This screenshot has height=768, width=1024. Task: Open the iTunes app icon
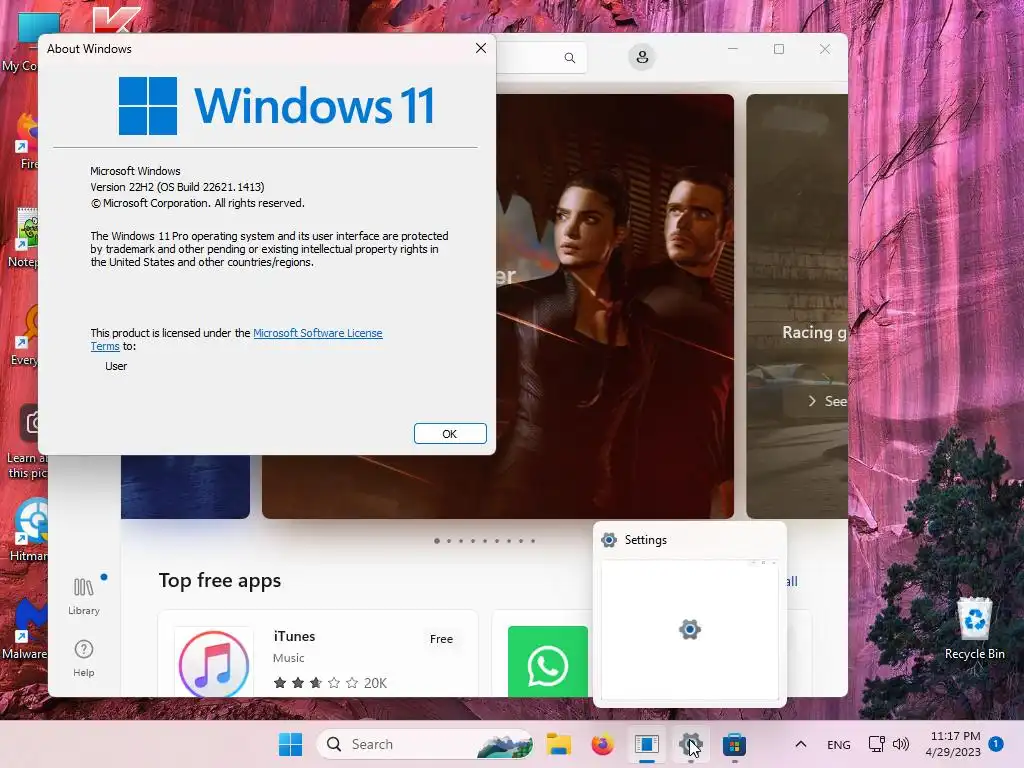(214, 663)
